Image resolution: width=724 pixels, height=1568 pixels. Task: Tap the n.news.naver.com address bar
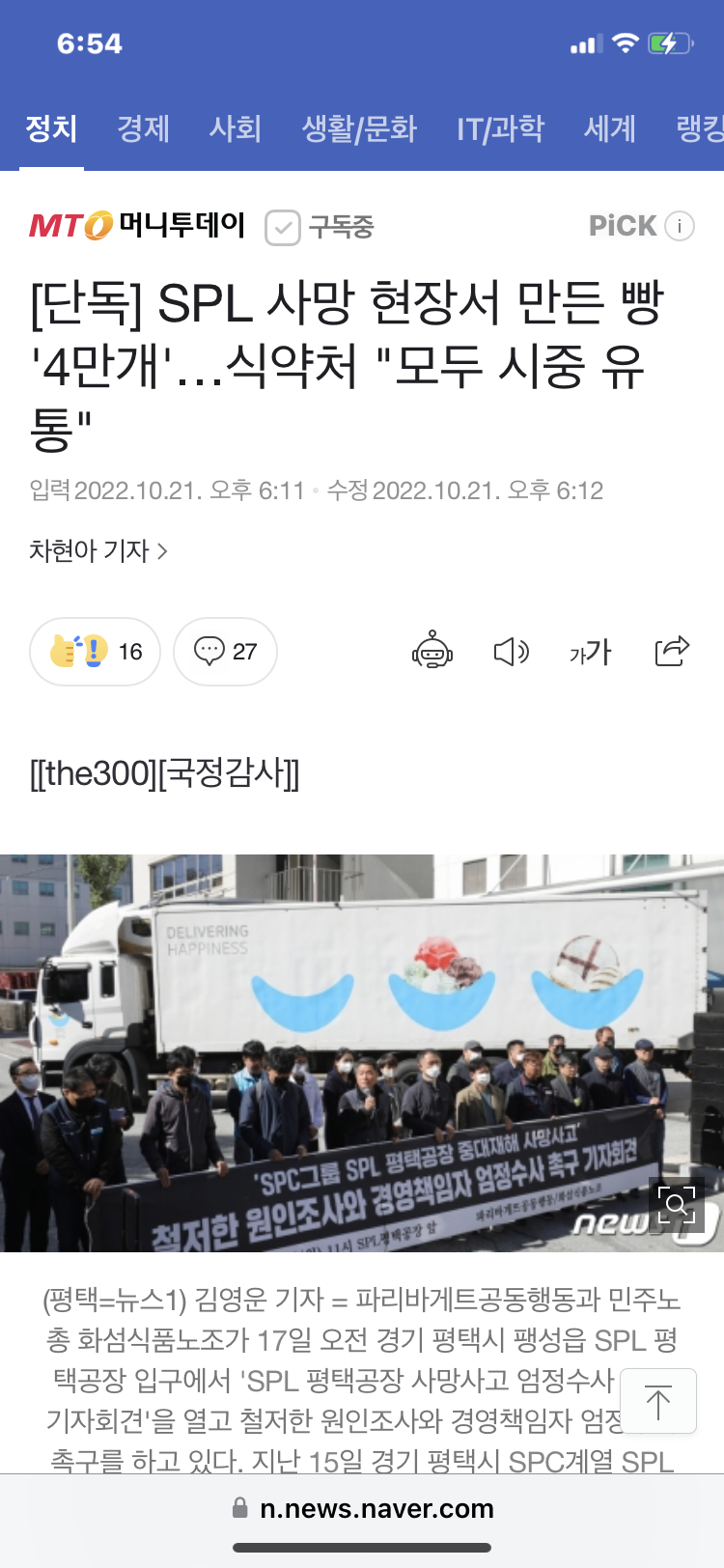(362, 1508)
